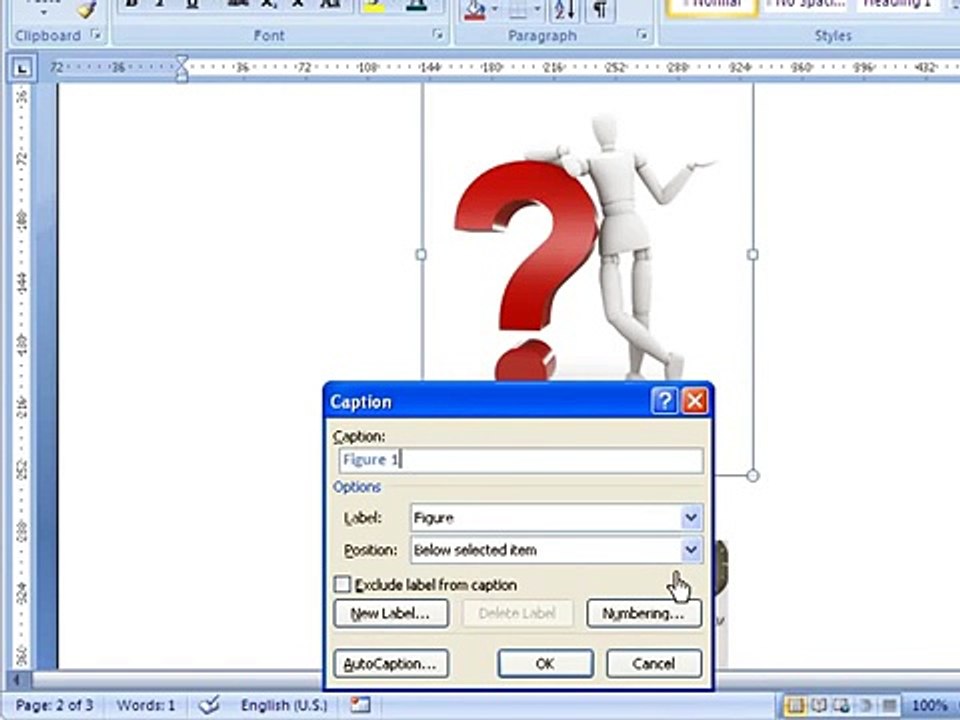
Task: Click the Caption text field
Action: tap(520, 460)
